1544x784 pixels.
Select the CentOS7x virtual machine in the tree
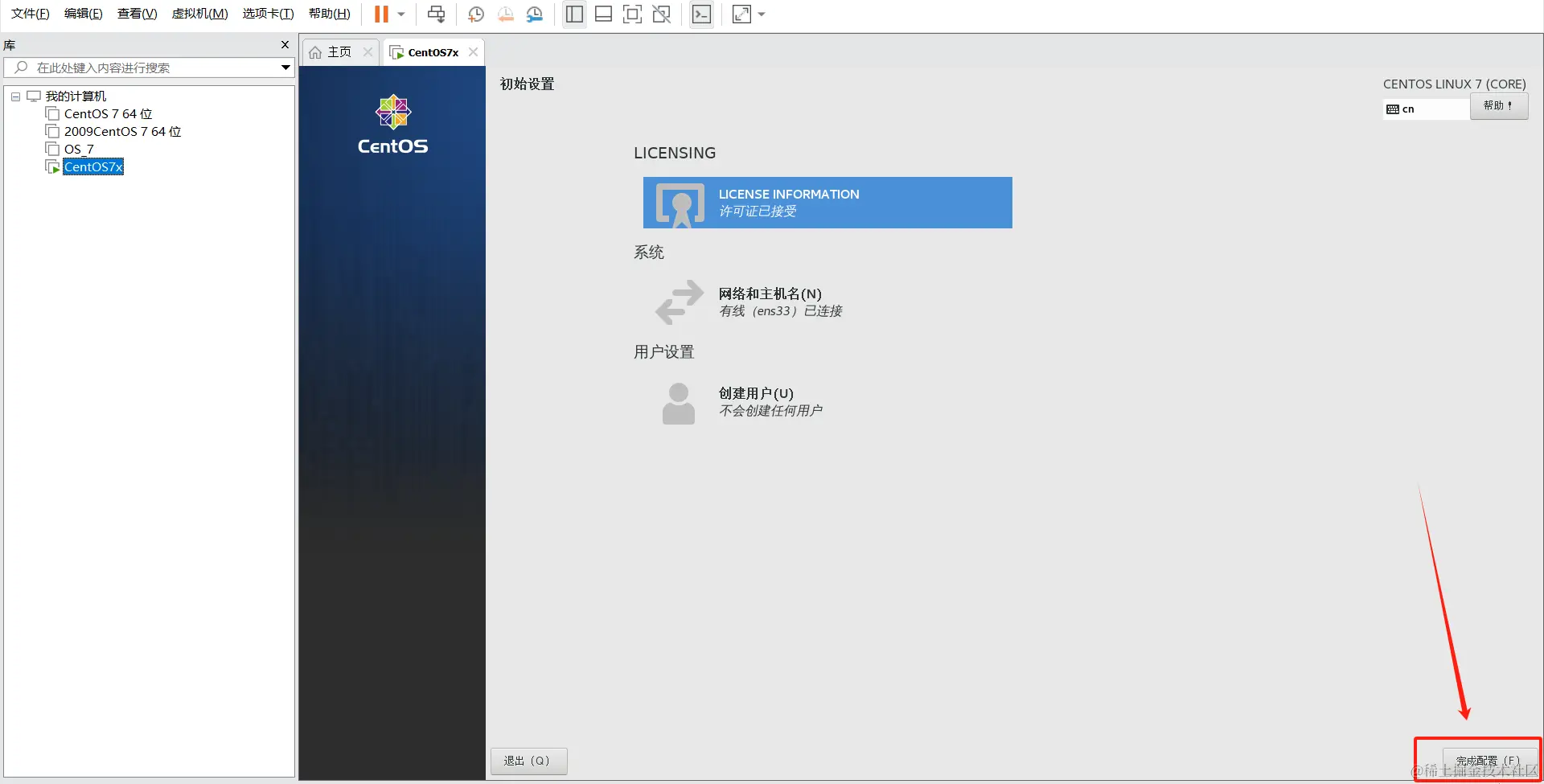click(93, 167)
